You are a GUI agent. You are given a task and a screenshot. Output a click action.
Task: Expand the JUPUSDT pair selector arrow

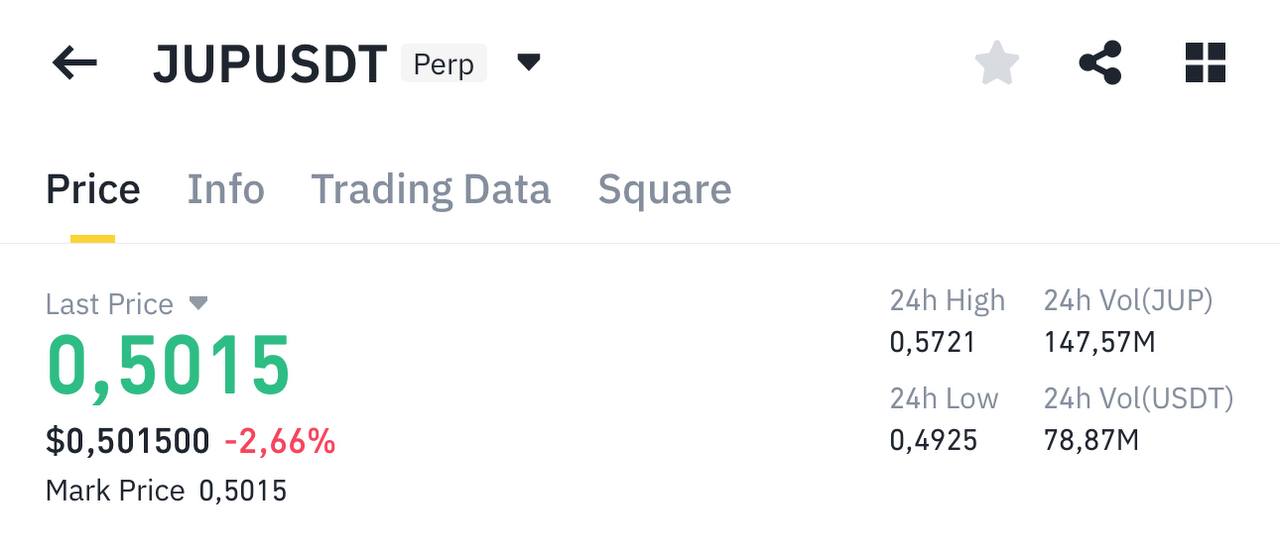pyautogui.click(x=529, y=63)
